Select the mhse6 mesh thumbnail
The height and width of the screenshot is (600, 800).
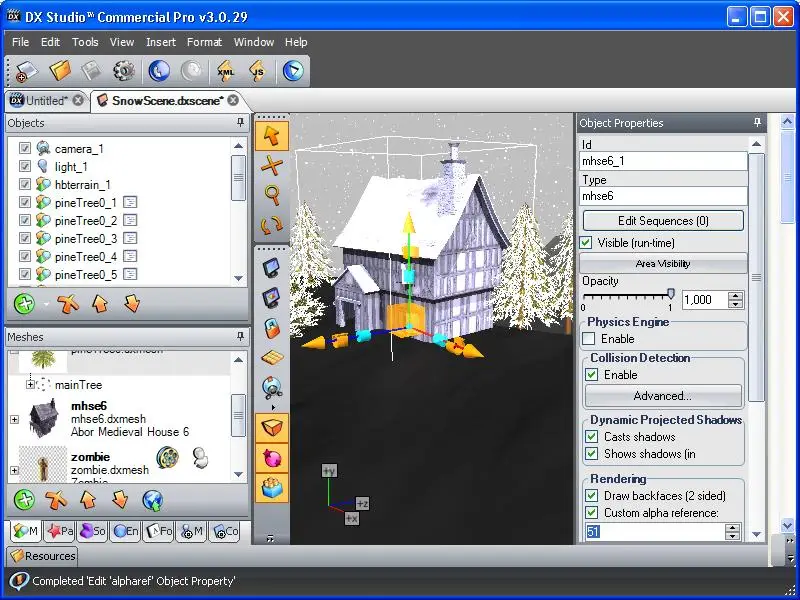coord(43,418)
